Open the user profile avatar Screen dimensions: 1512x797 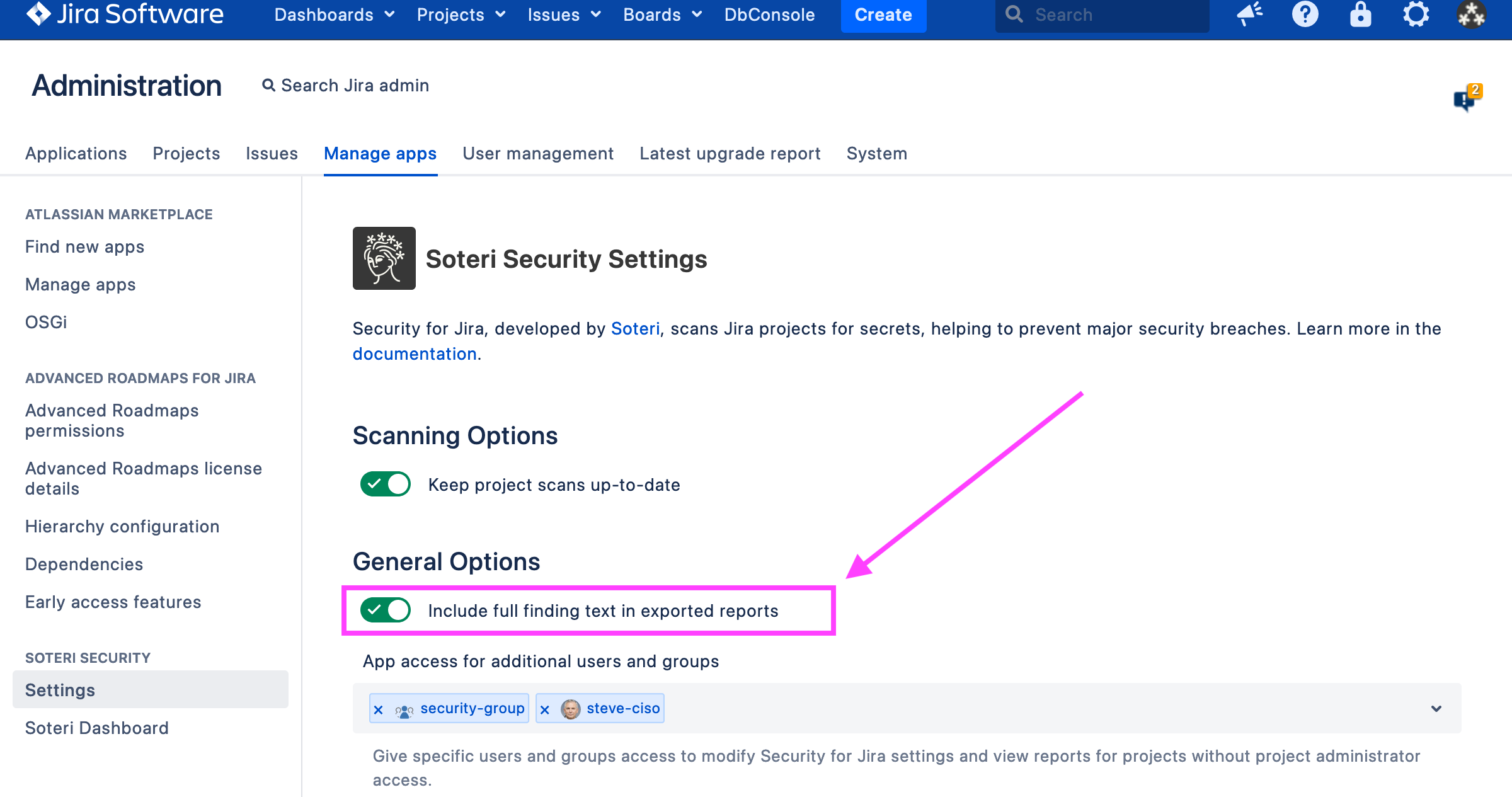(x=1471, y=14)
